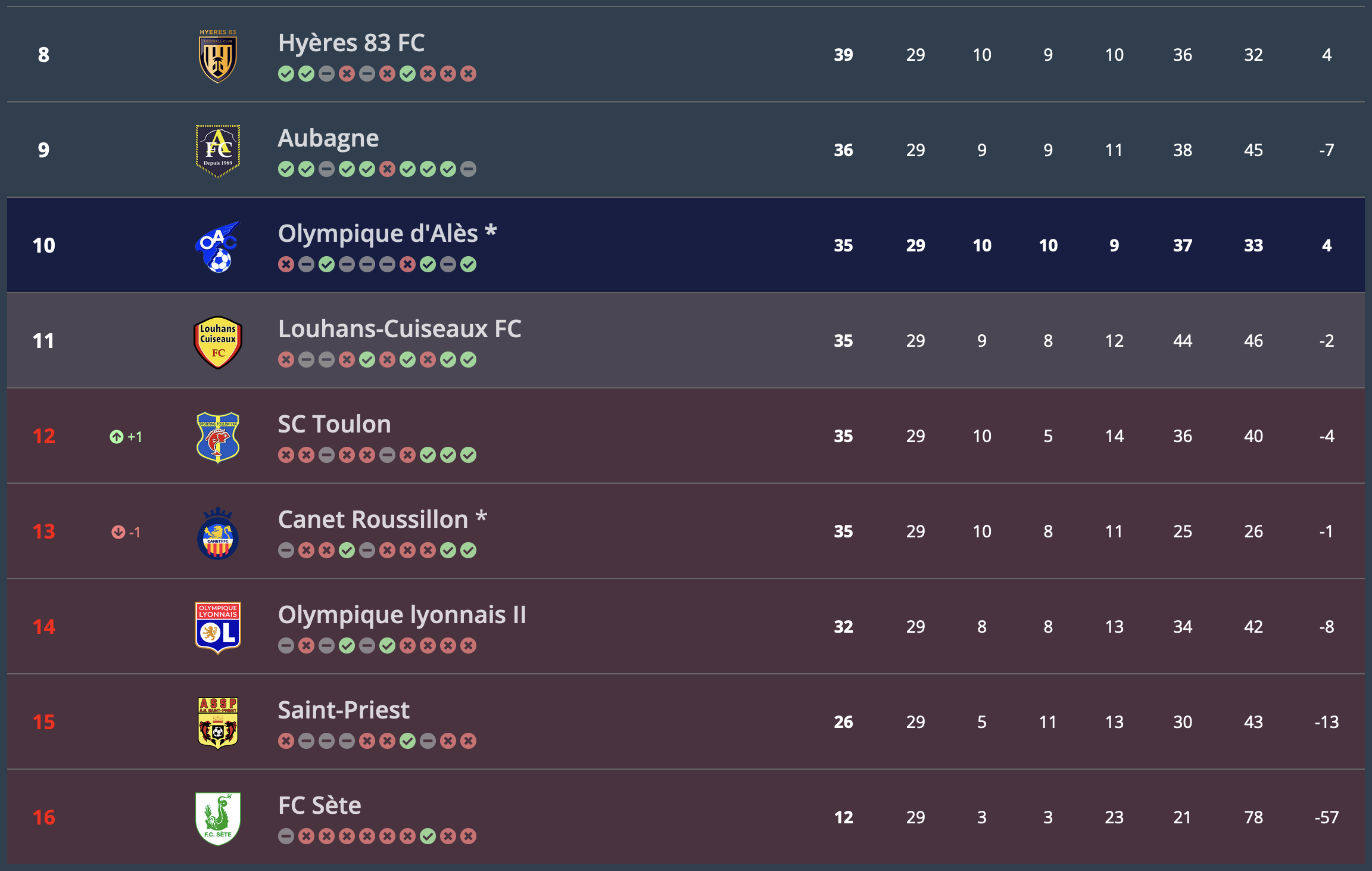Screen dimensions: 1372x871
Task: Click the Hyères 83 FC club crest
Action: 218,55
